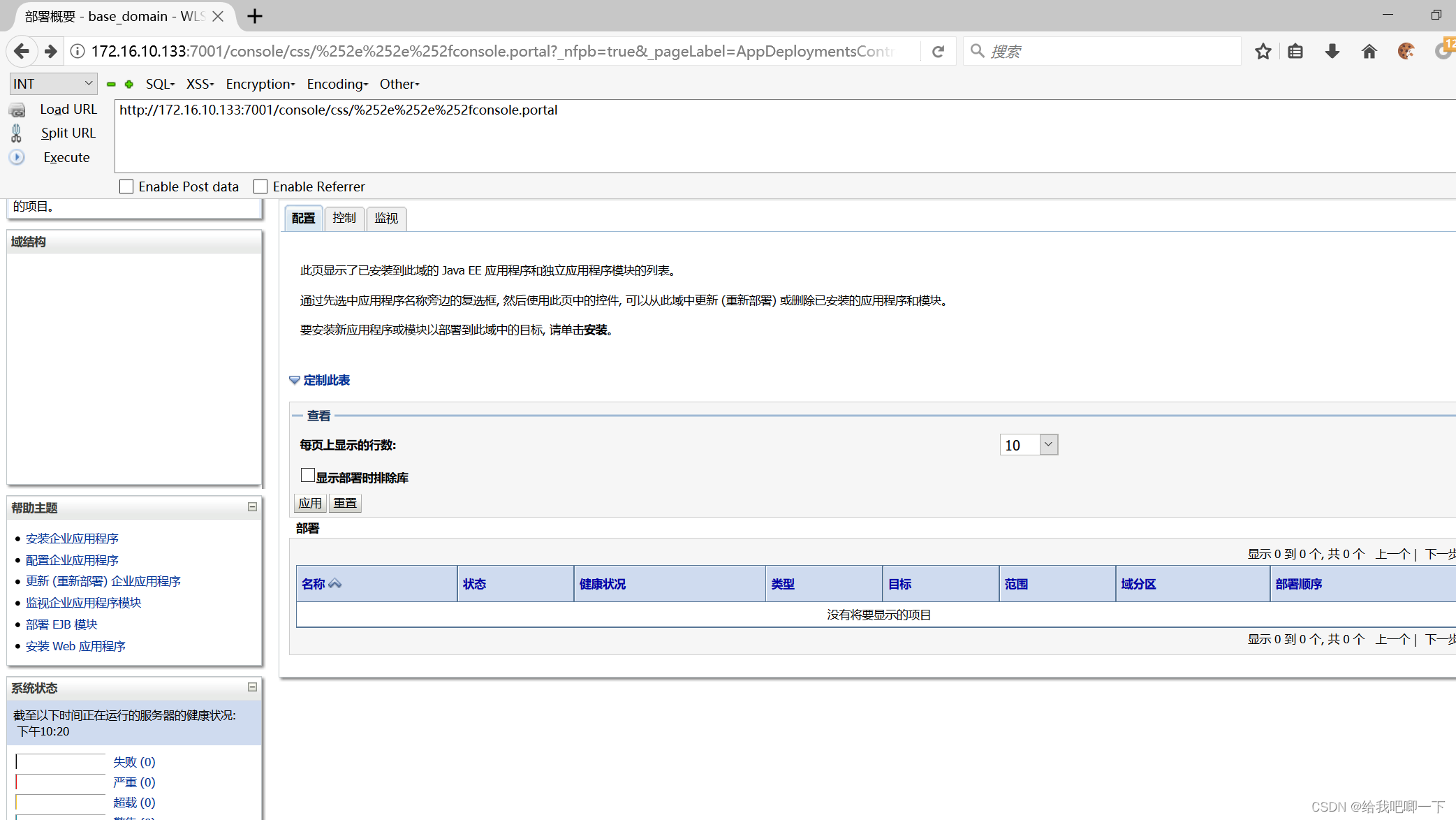Open the INT type dropdown
Image resolution: width=1456 pixels, height=820 pixels.
coord(53,84)
